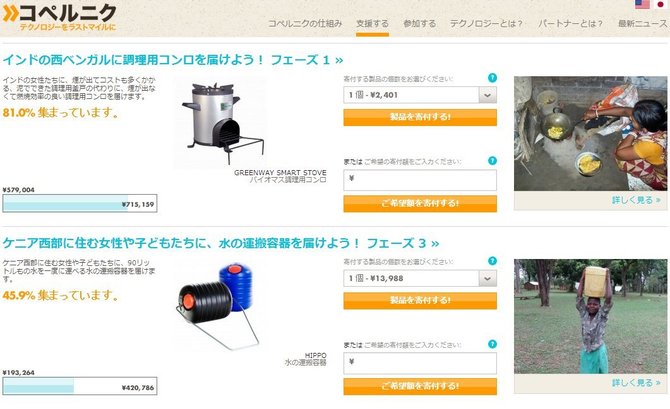Viewport: 670px width, 409px height.
Task: Focus the yen amount field for stove project
Action: 420,180
